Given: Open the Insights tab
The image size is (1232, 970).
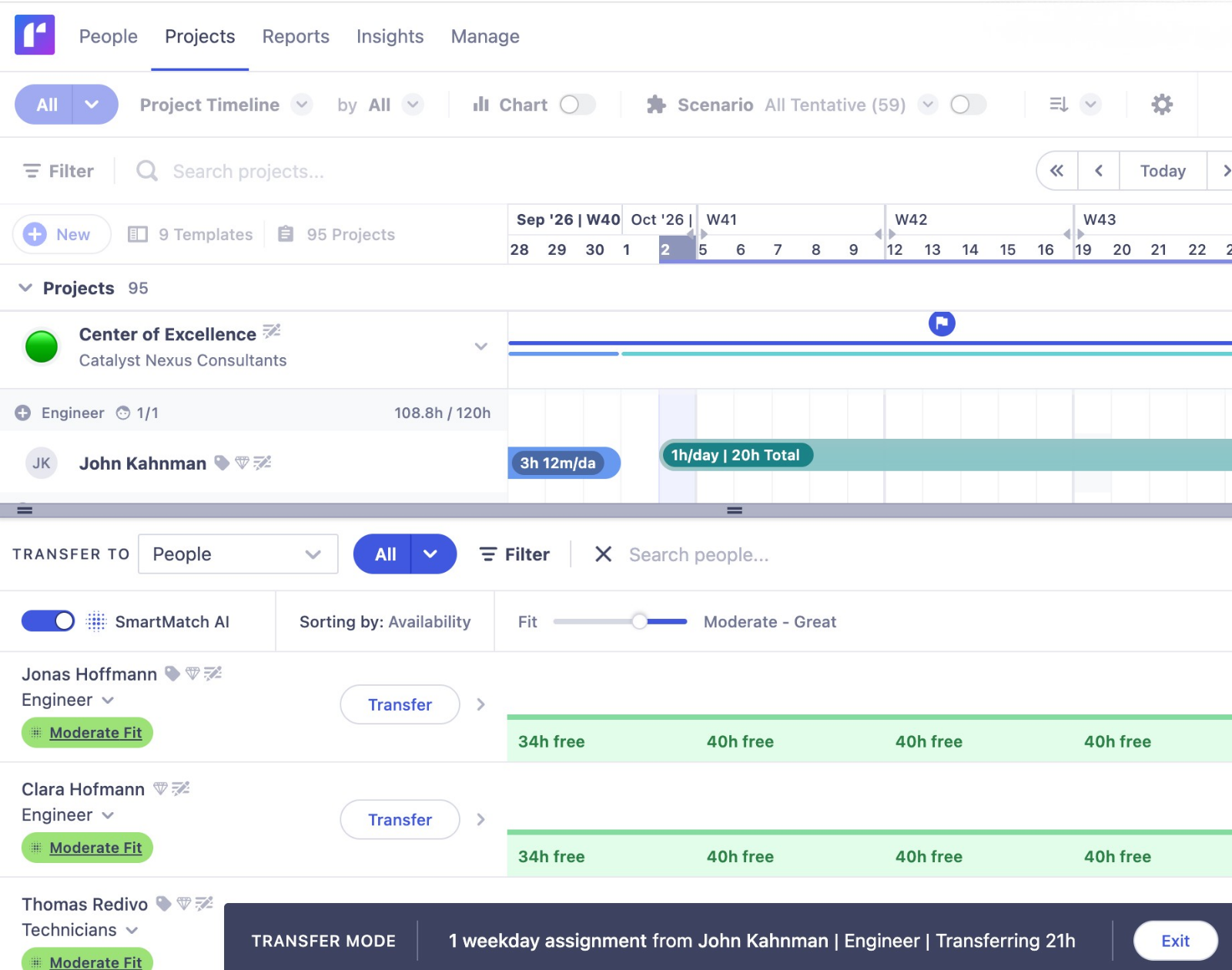Looking at the screenshot, I should 390,36.
